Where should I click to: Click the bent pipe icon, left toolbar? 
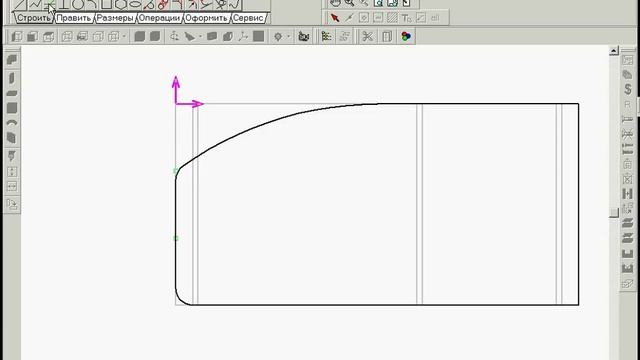[12, 60]
